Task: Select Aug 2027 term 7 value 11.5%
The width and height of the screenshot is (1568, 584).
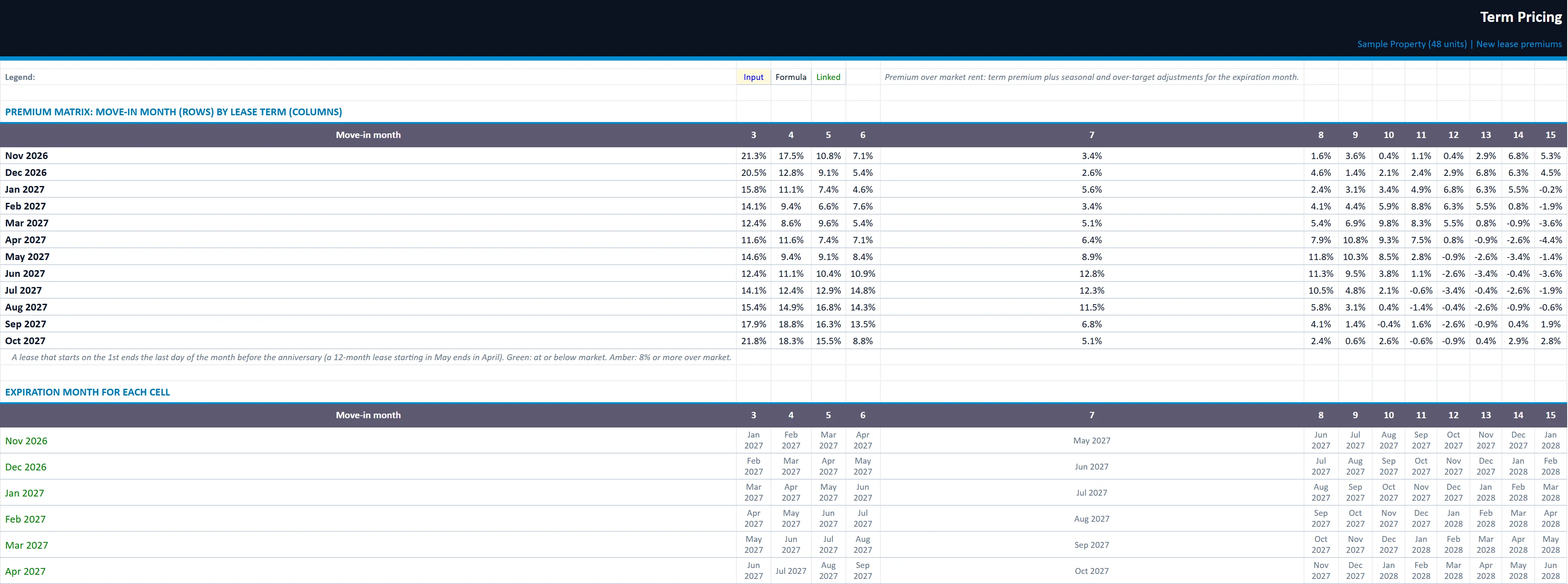Action: 1091,307
